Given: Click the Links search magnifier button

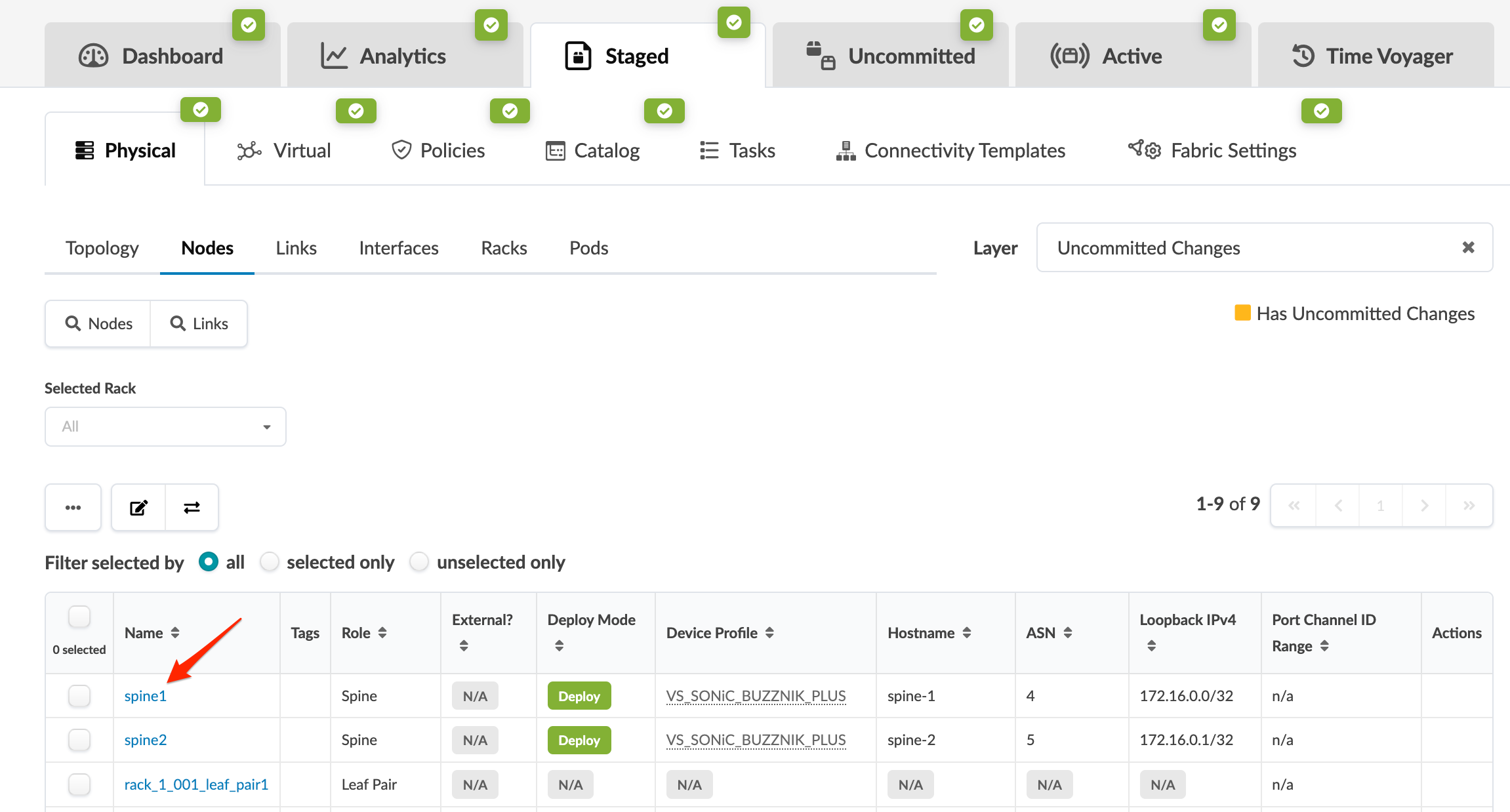Looking at the screenshot, I should pyautogui.click(x=199, y=323).
